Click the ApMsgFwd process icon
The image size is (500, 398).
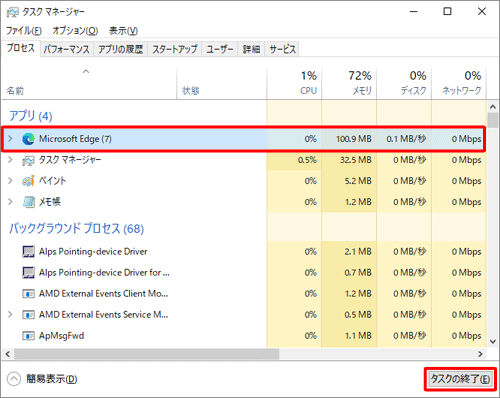click(28, 336)
